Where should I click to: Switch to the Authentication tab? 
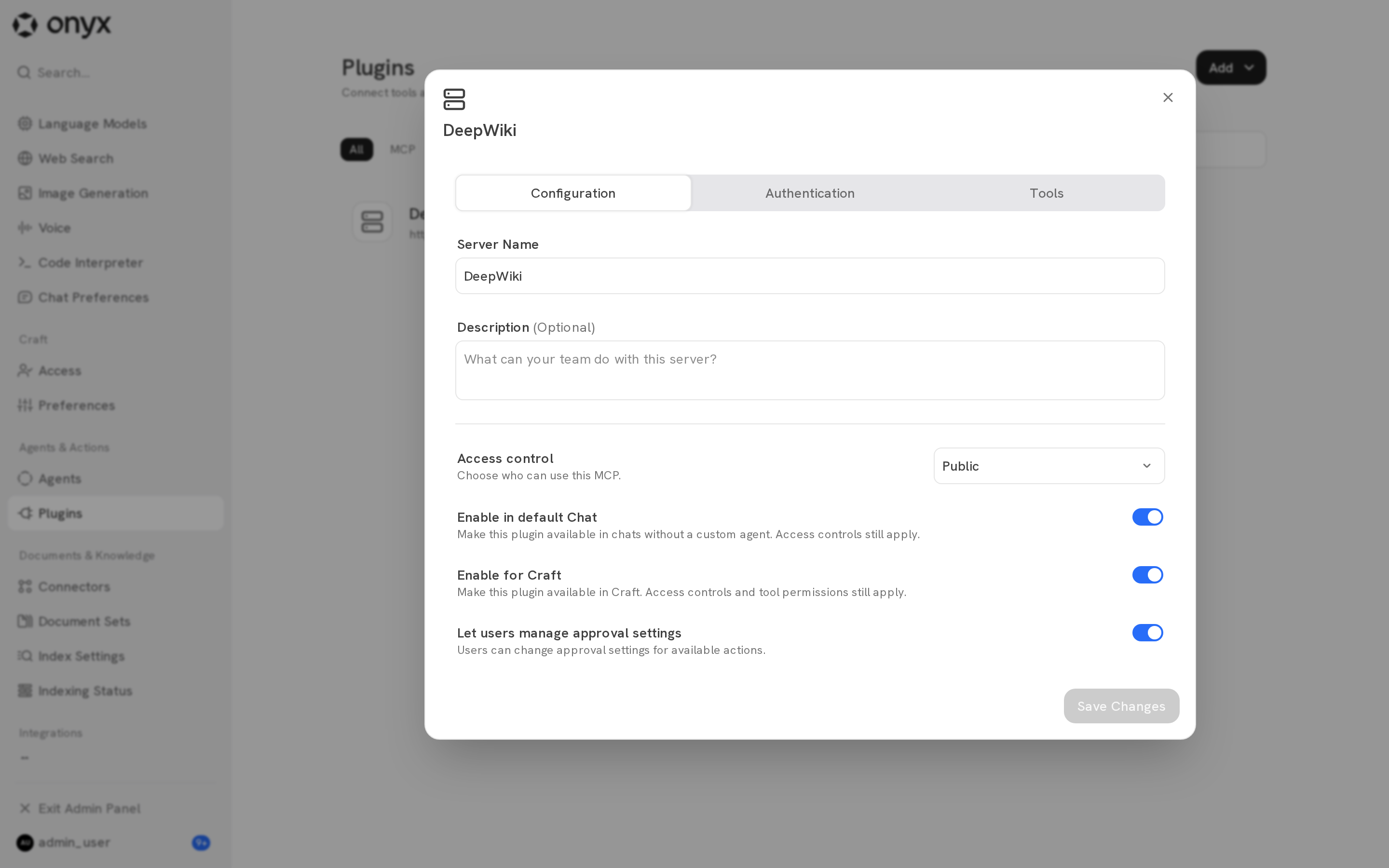pos(809,193)
